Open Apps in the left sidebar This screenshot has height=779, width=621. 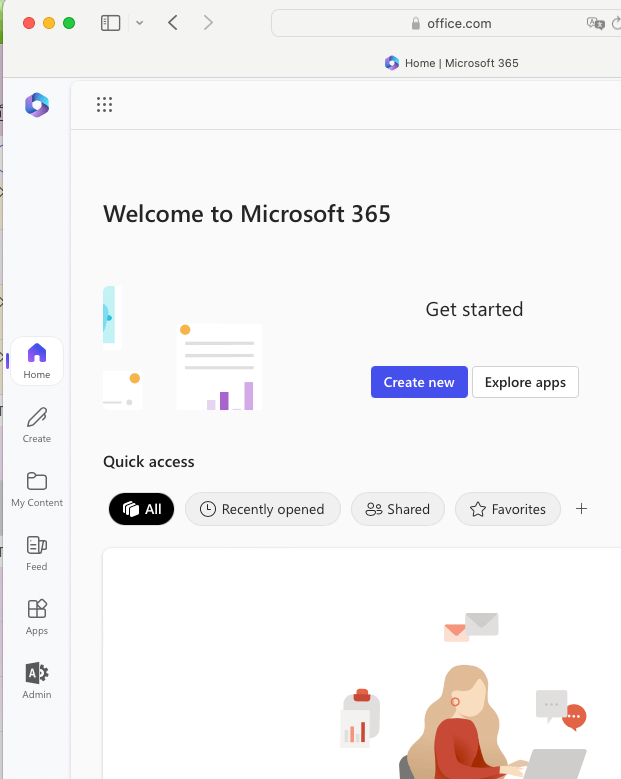[37, 617]
